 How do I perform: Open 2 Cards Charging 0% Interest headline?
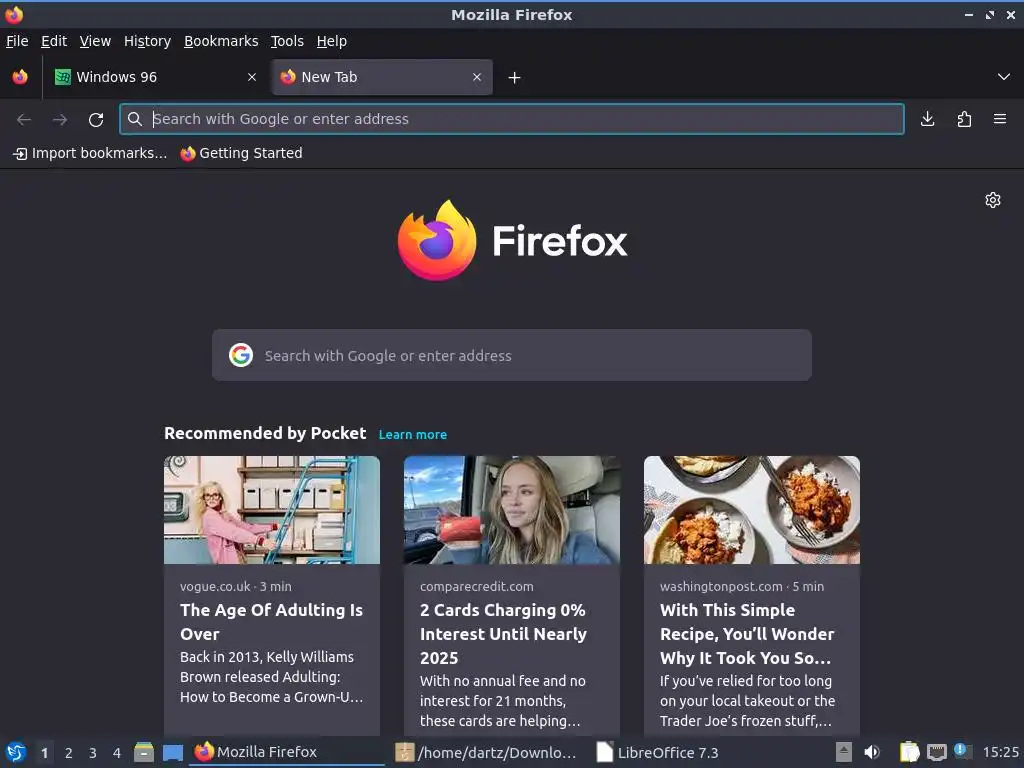[503, 634]
